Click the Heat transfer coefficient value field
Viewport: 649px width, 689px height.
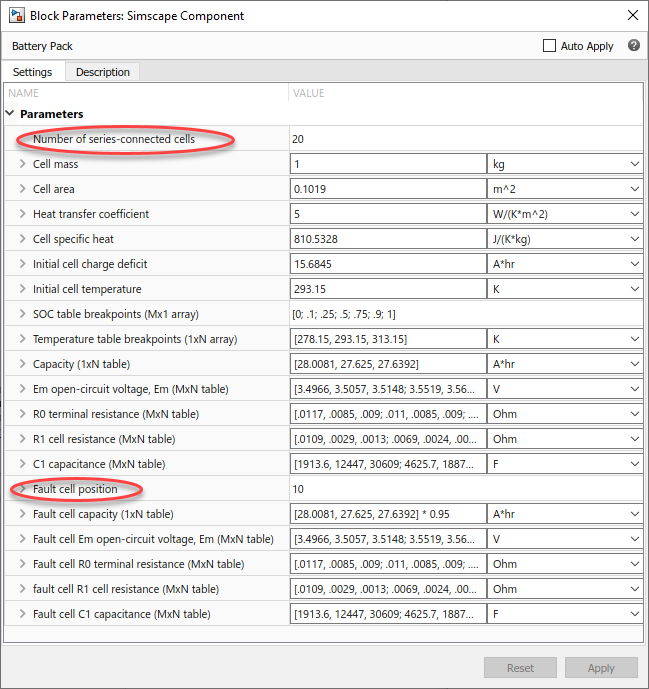(388, 214)
